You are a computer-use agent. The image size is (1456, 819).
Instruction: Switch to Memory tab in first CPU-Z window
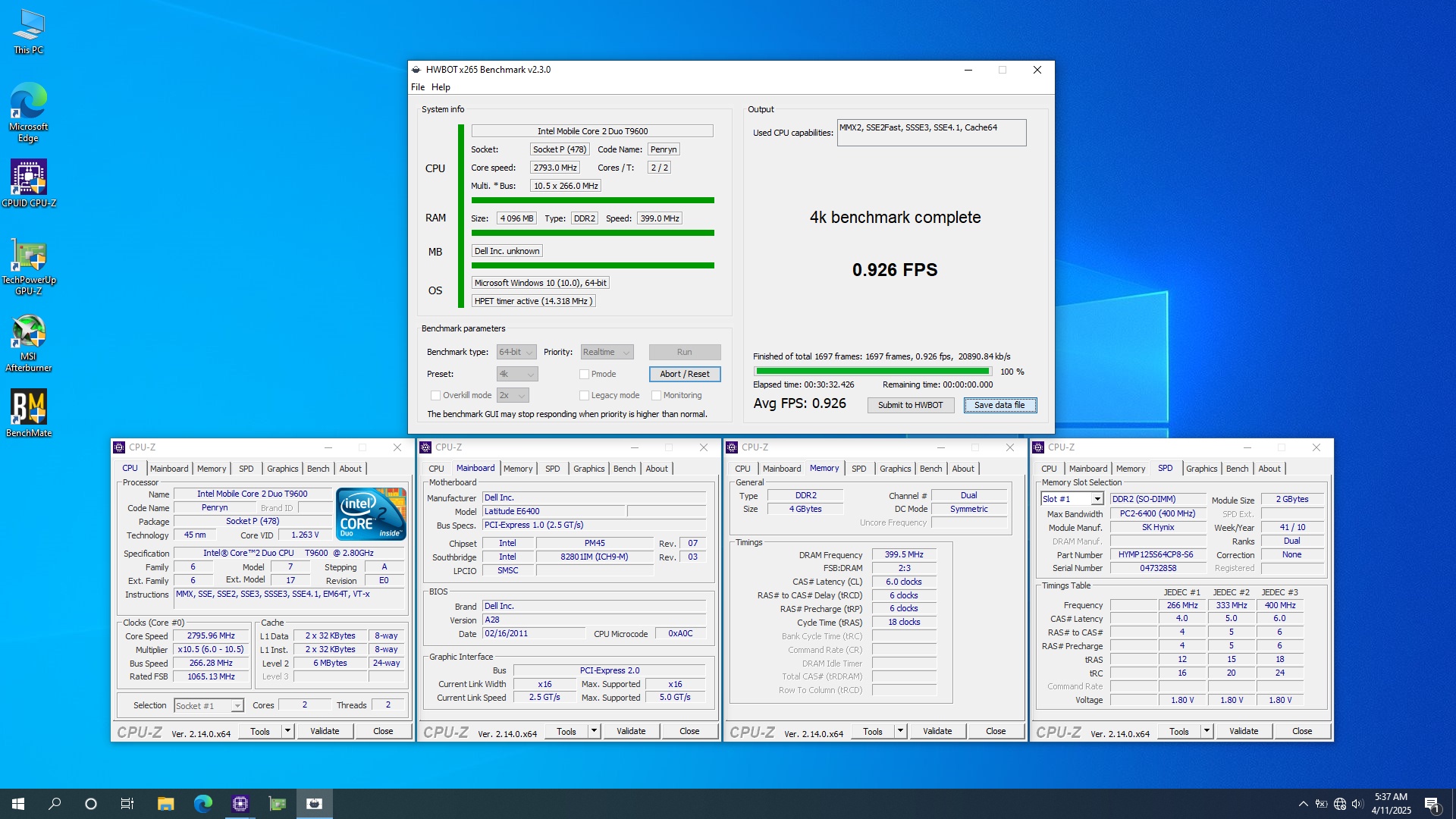(x=212, y=469)
